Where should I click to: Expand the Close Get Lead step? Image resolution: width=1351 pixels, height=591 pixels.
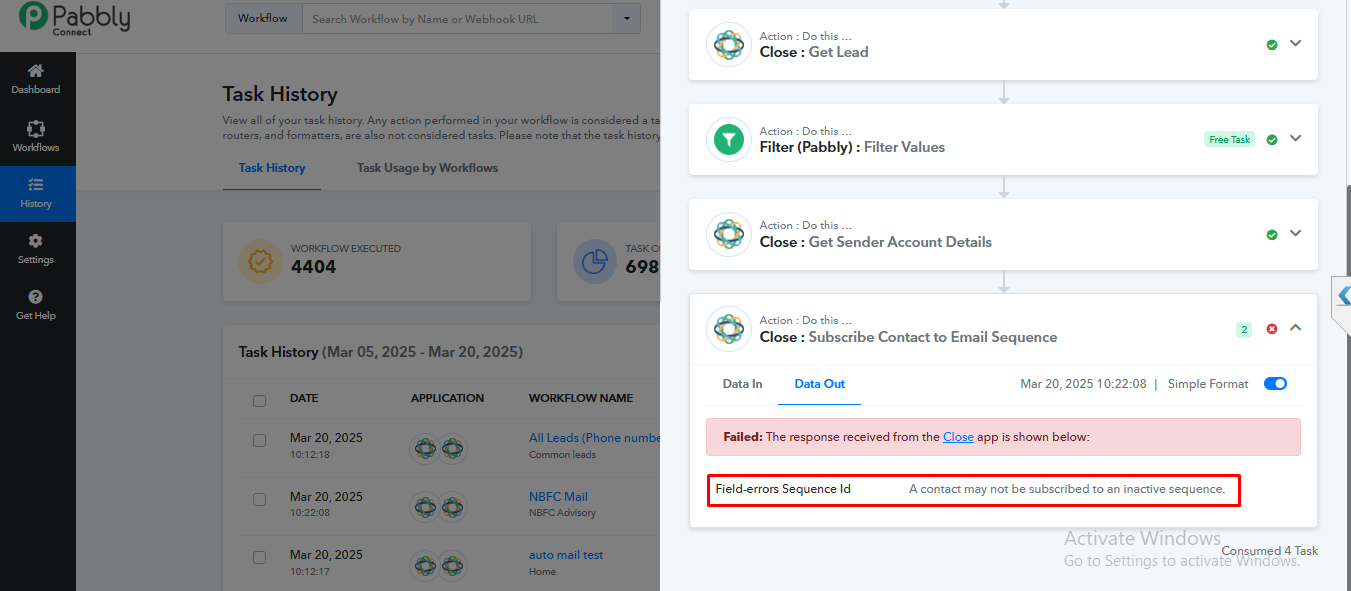pyautogui.click(x=1296, y=44)
